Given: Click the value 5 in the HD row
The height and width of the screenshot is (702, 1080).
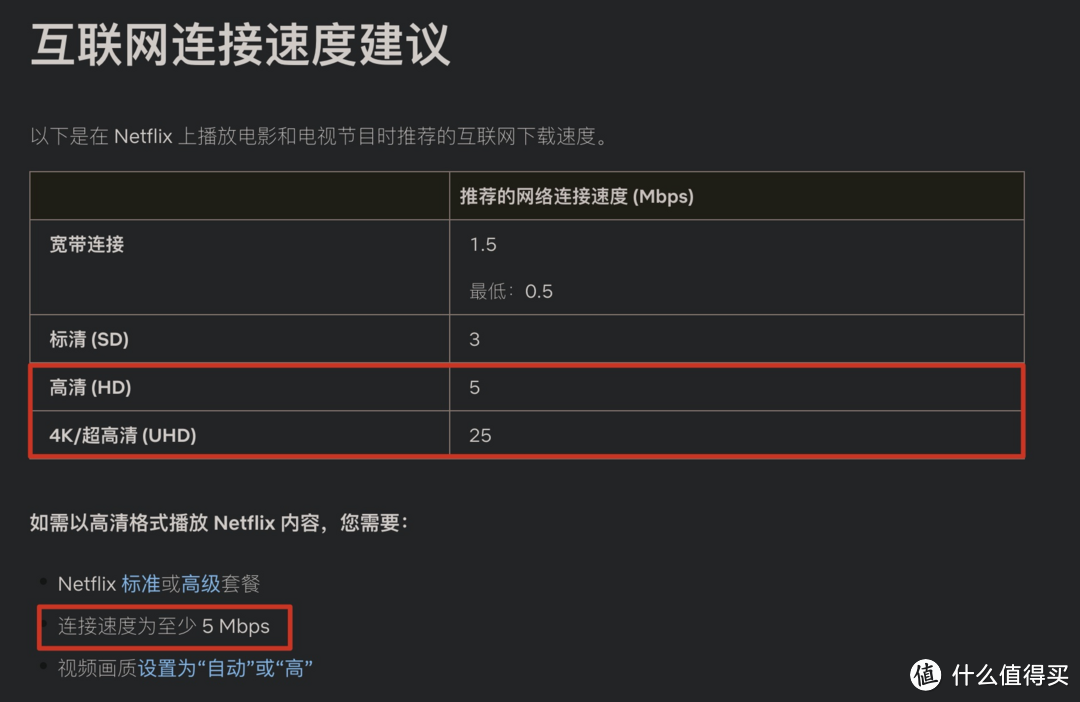Looking at the screenshot, I should coord(475,387).
